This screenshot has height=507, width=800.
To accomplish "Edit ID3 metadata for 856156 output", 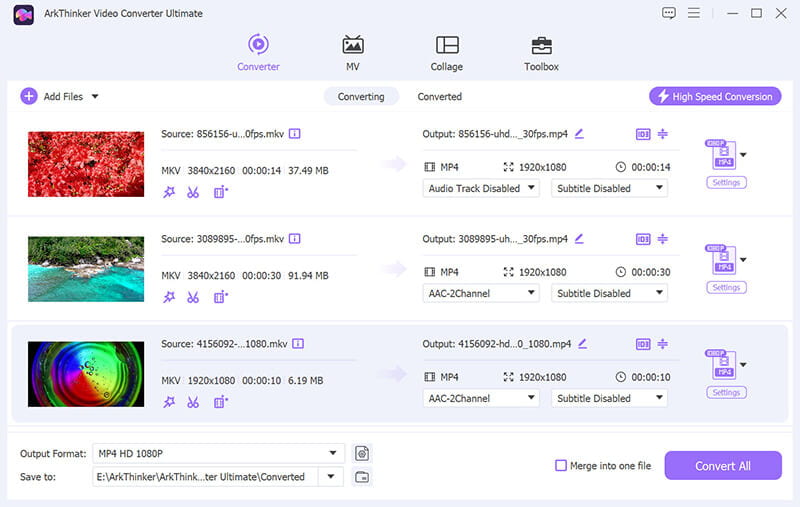I will tap(643, 134).
